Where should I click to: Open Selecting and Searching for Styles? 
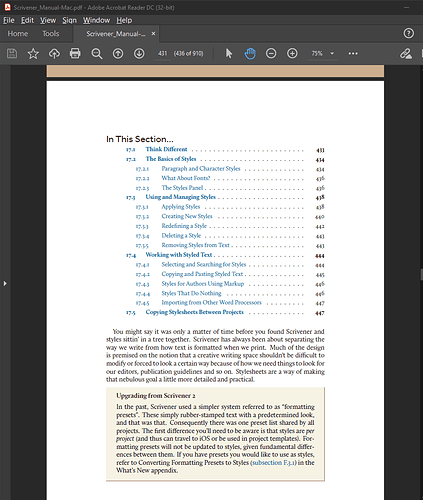tap(204, 265)
